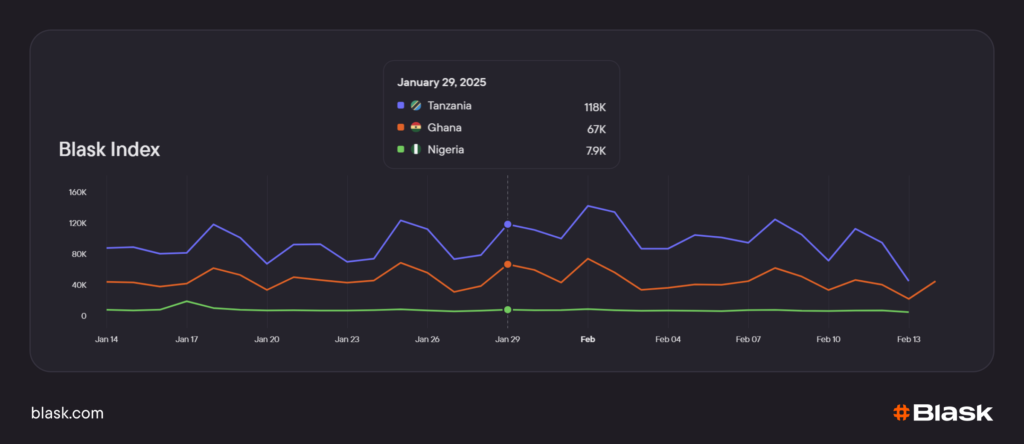1024x444 pixels.
Task: Click the Nigeria flag icon in tooltip
Action: (x=416, y=150)
